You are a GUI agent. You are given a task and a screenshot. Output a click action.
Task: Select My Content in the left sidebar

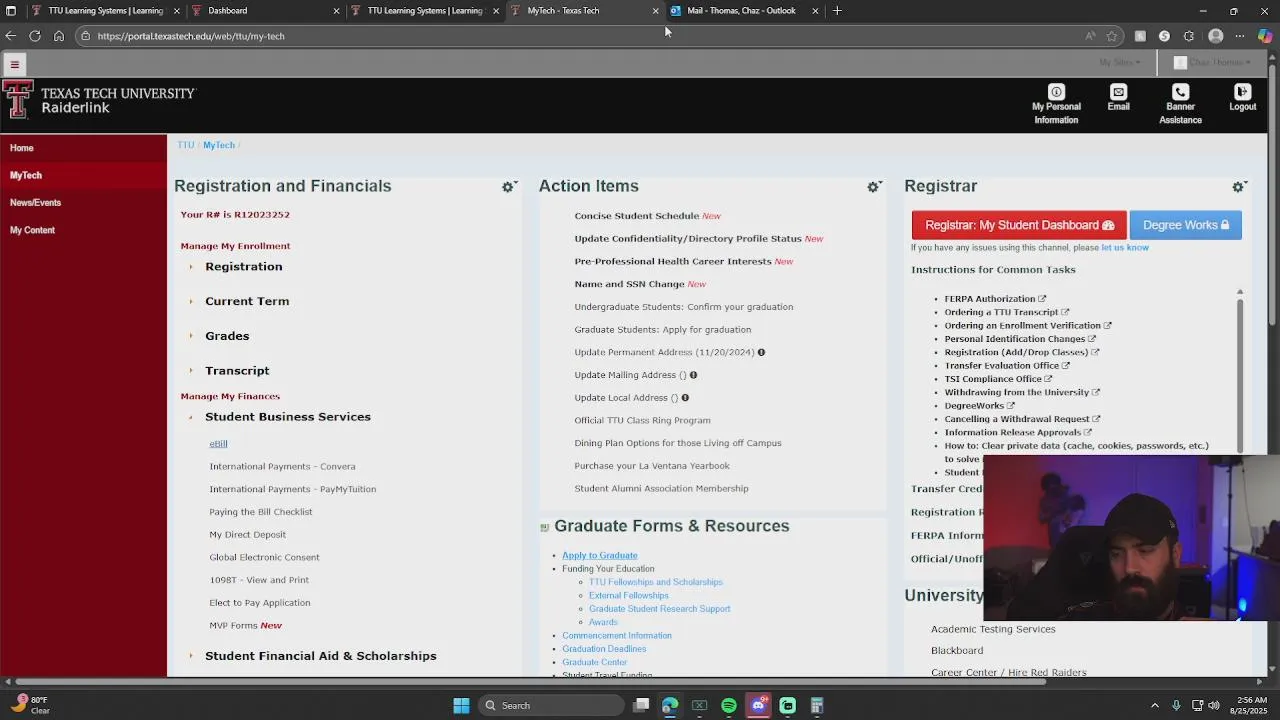click(32, 230)
